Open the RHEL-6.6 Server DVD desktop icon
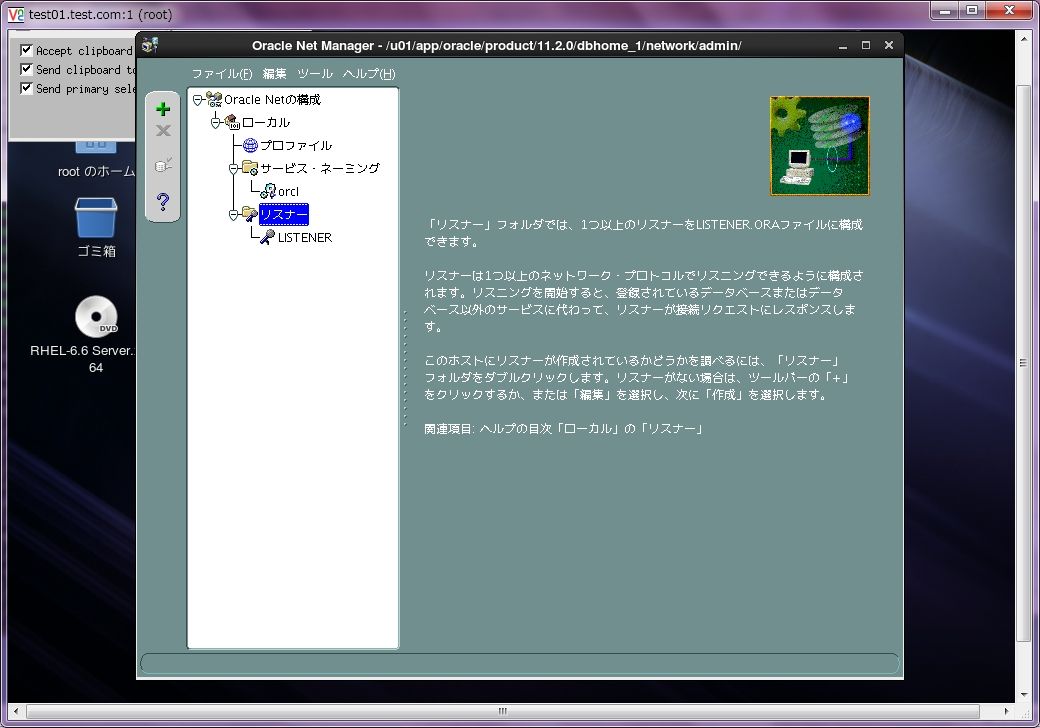Screen dimensions: 1040x728 pos(96,316)
